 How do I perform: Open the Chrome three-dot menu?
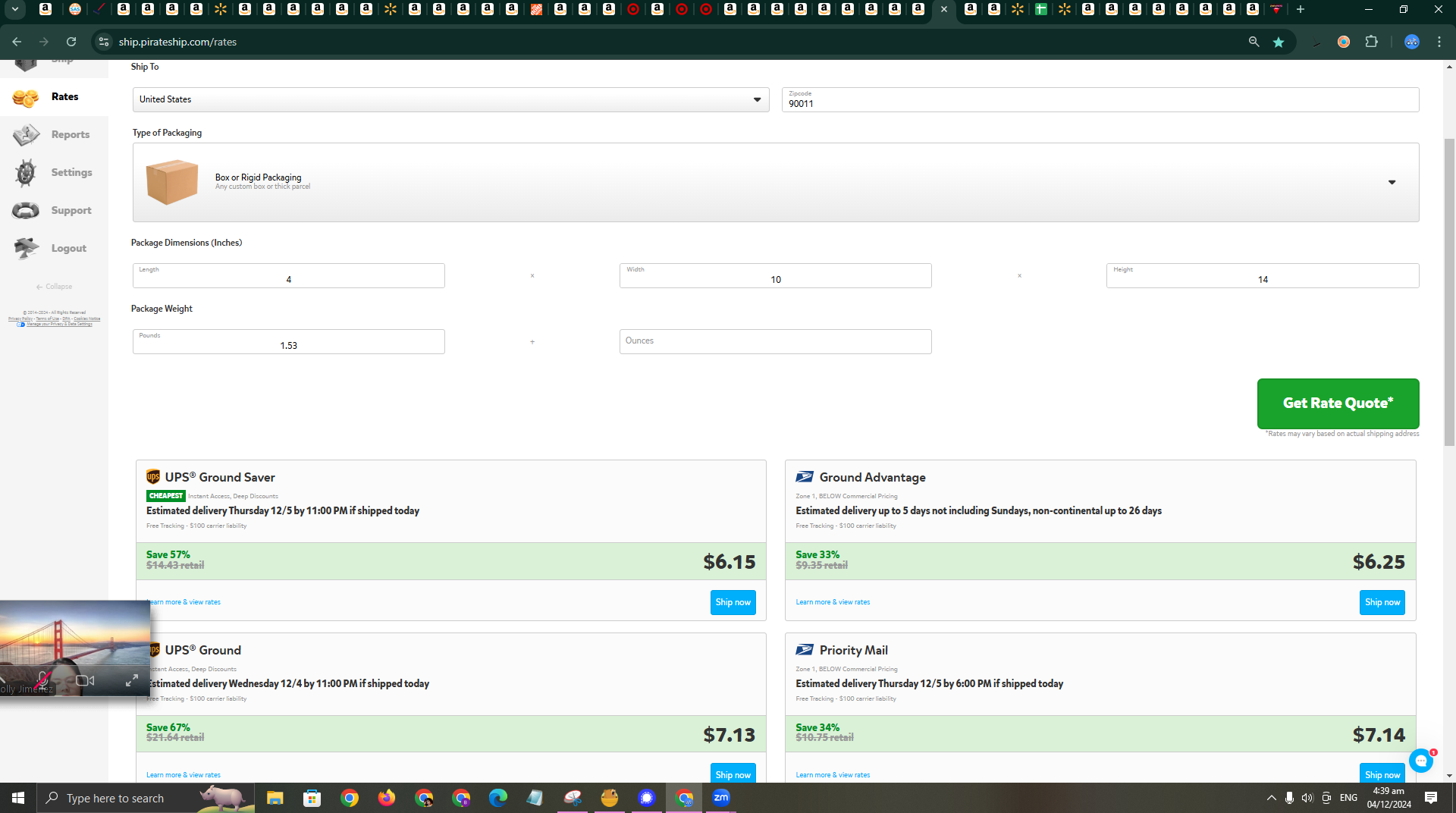pyautogui.click(x=1439, y=42)
